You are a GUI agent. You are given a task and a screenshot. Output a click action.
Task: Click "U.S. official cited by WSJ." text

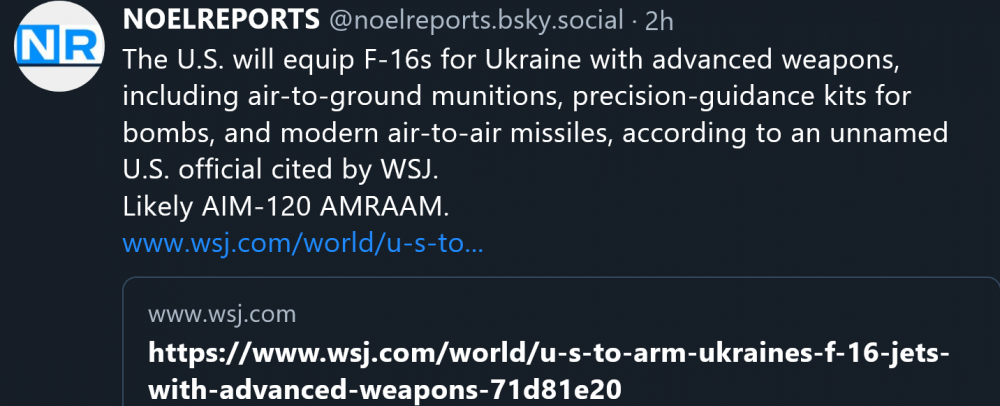tap(280, 169)
